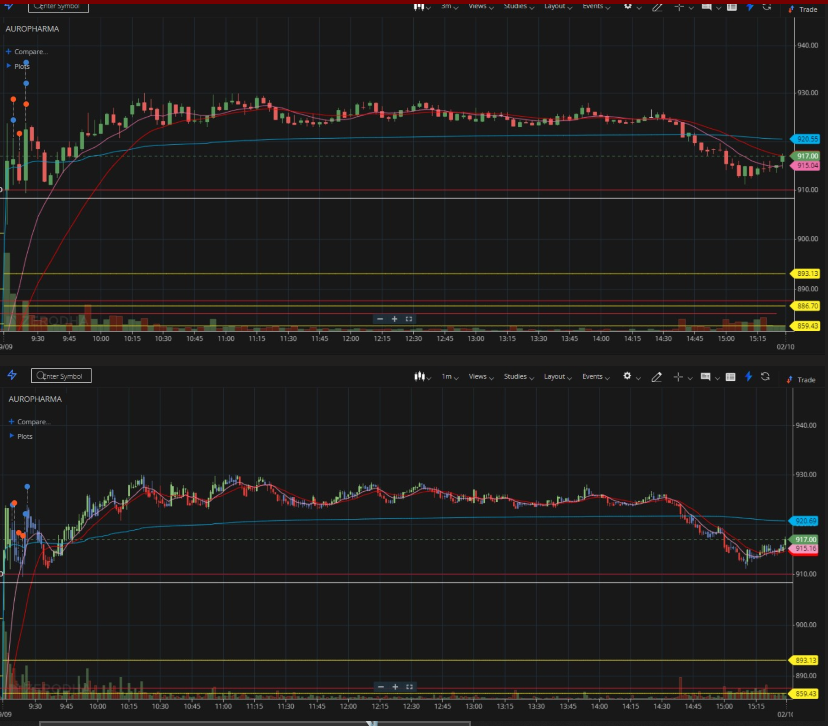Open chart type selector in lower chart
This screenshot has height=726, width=828.
click(x=419, y=376)
